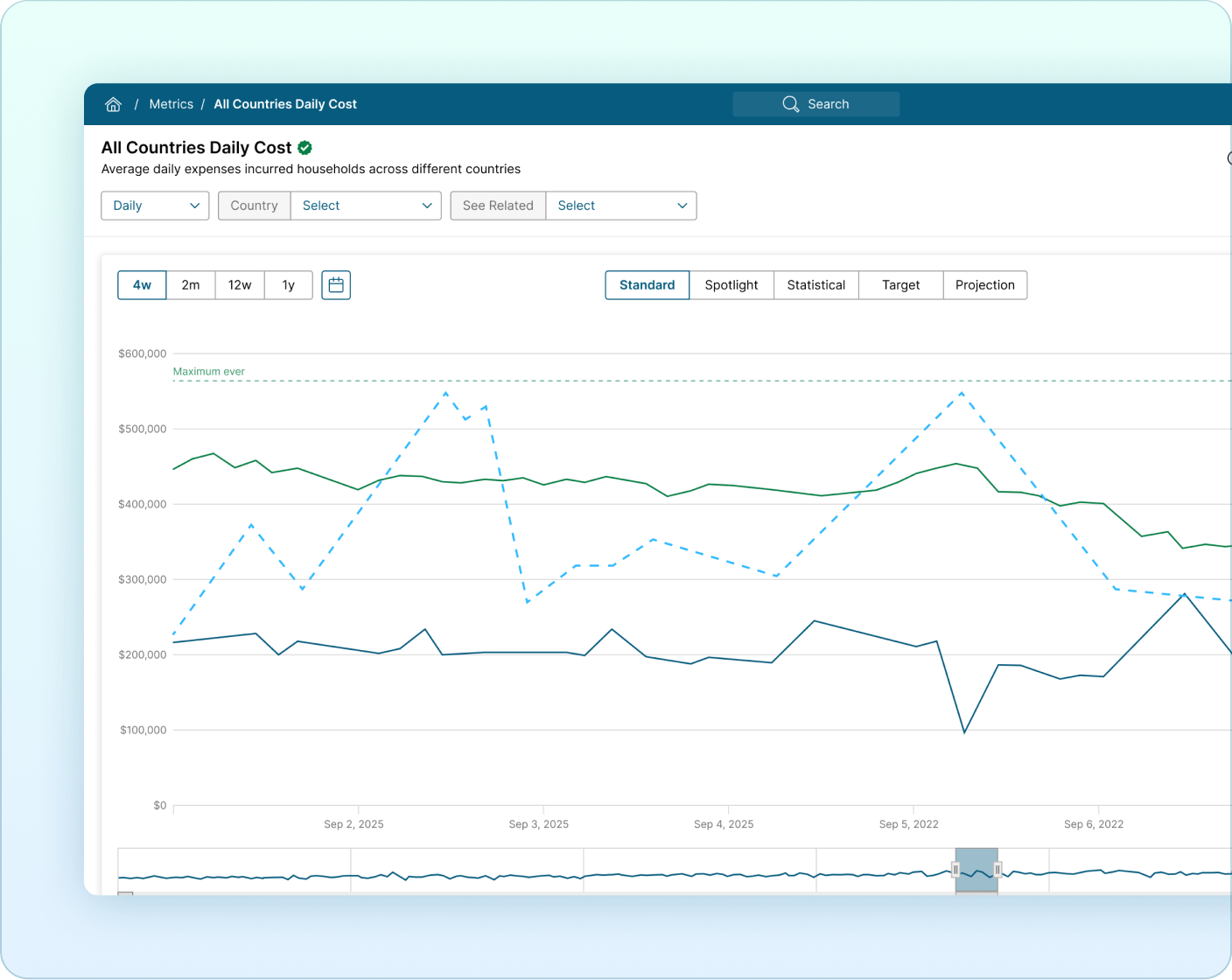Switch to the 1y time range
This screenshot has height=980, width=1232.
tap(289, 284)
